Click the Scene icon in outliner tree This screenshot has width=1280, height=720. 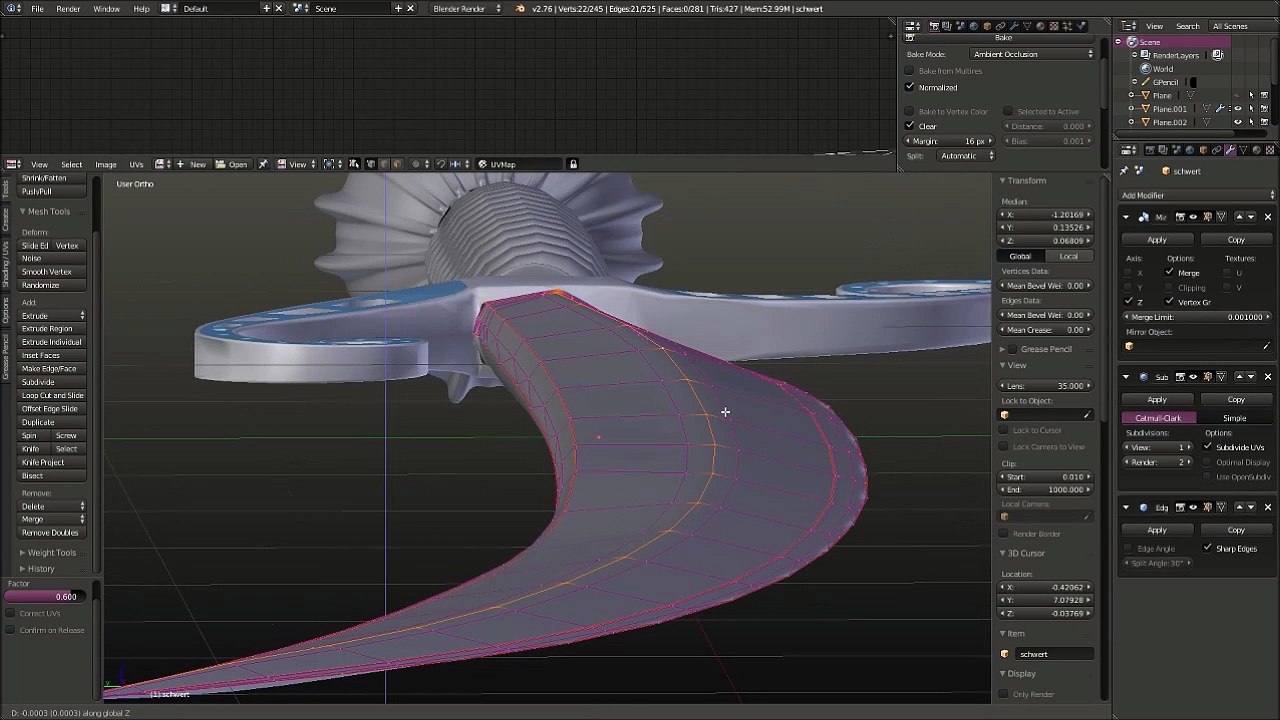pos(1132,42)
